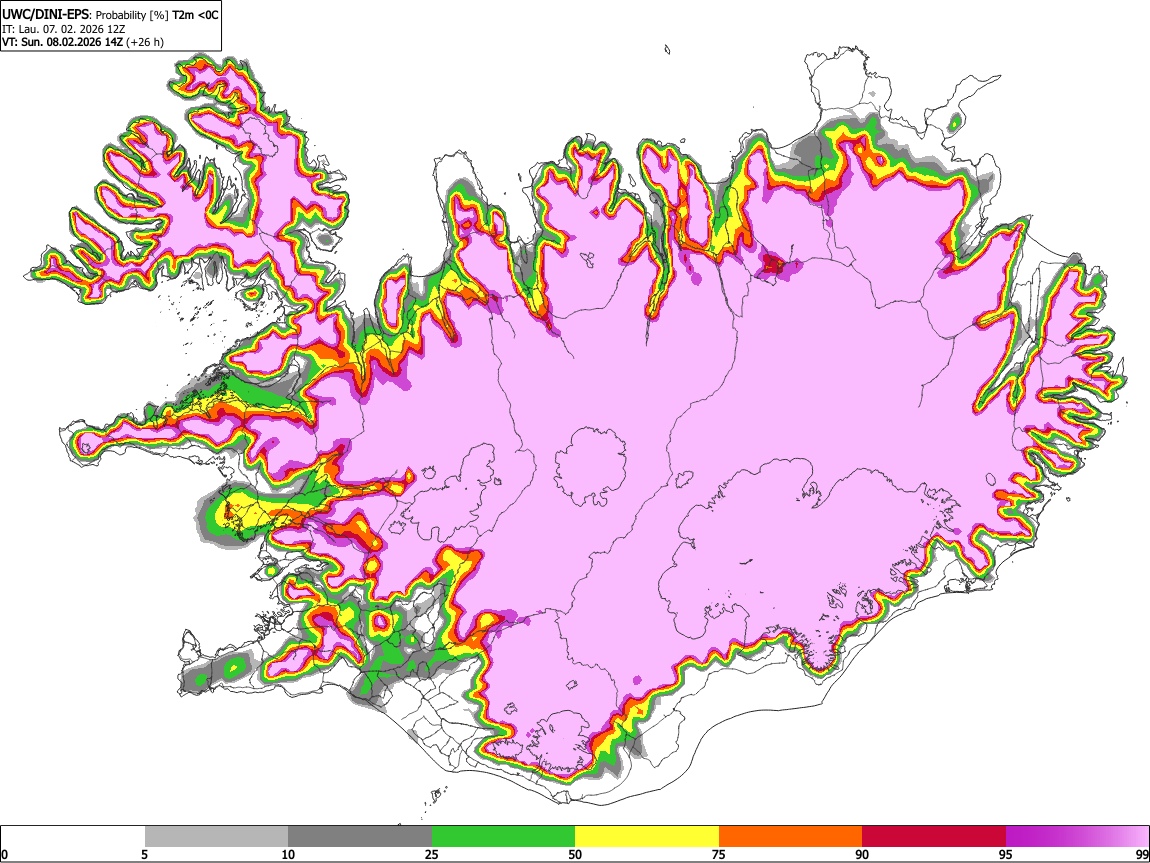Click the dark red 90-95 legend swatch
This screenshot has height=863, width=1150.
[x=934, y=836]
